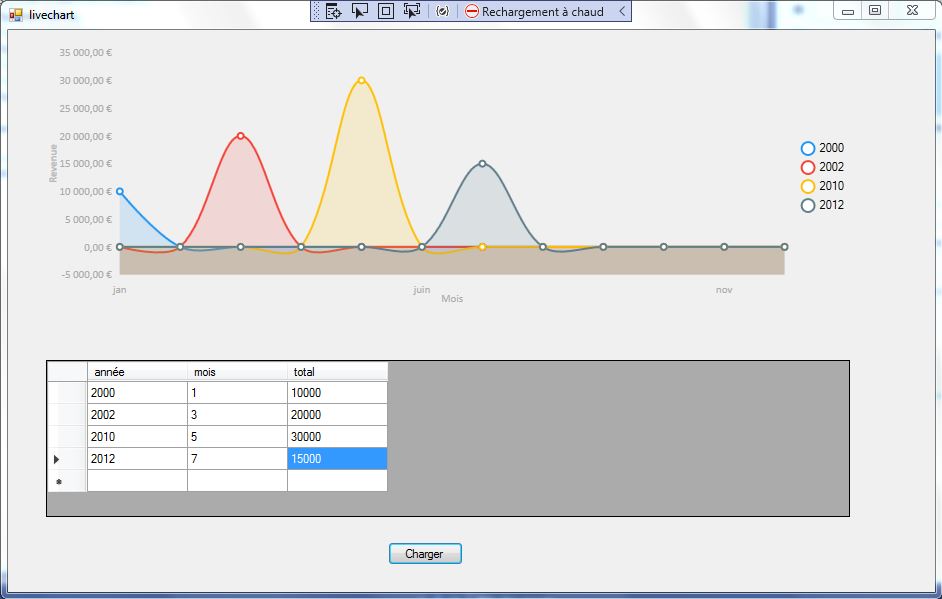Click the empty mois cell in new row
This screenshot has height=599, width=942.
click(237, 481)
